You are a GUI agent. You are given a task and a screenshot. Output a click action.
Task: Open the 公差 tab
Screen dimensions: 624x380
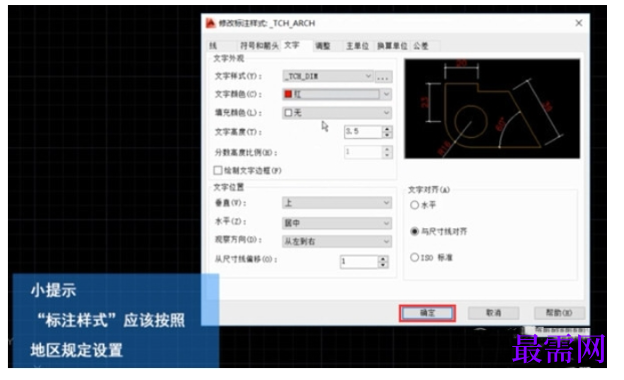tap(421, 46)
